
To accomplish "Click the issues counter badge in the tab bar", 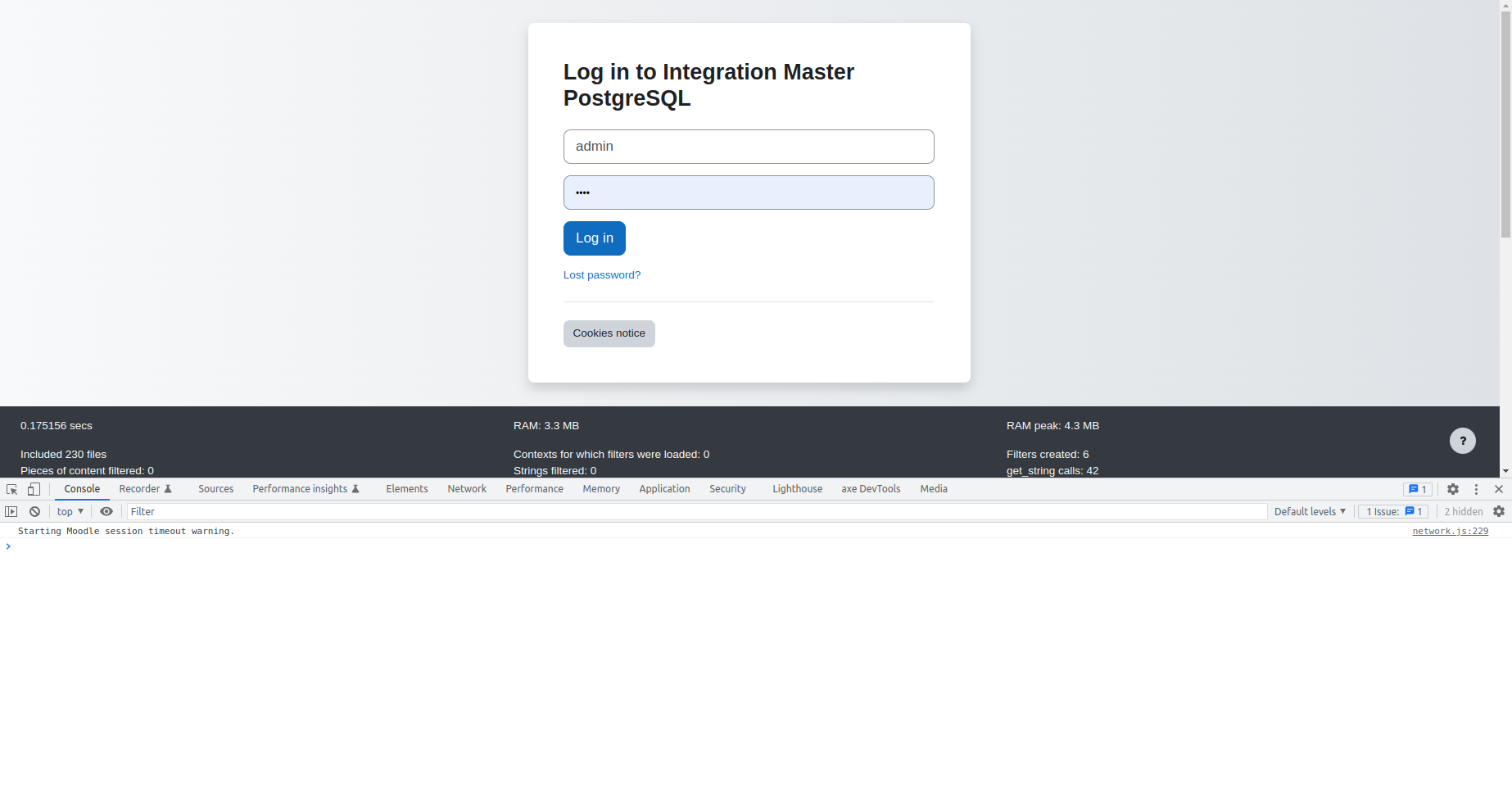I will (x=1418, y=489).
